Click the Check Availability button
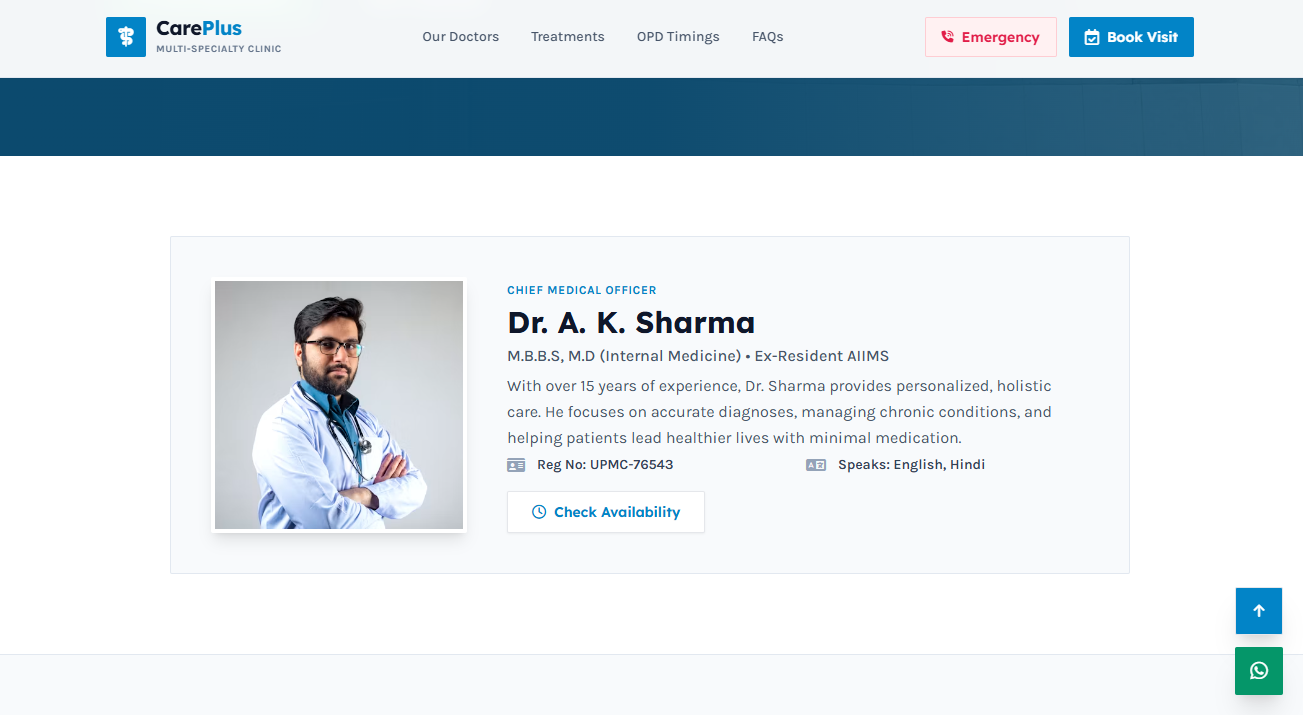Image resolution: width=1303 pixels, height=715 pixels. tap(606, 512)
